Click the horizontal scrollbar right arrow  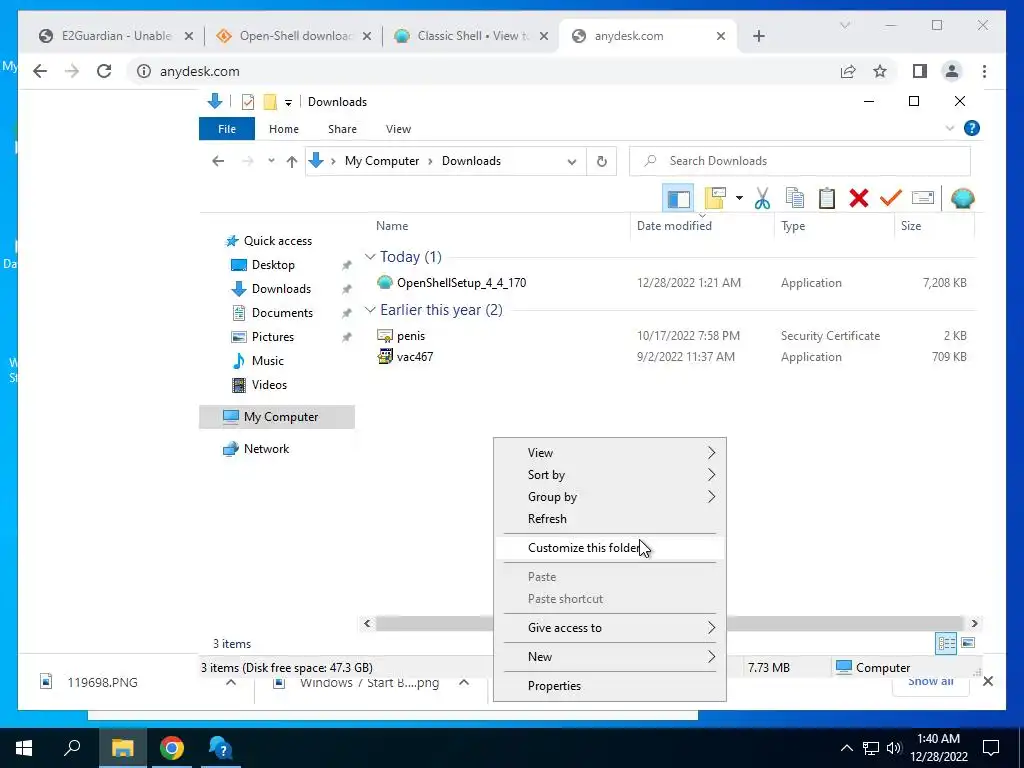(x=974, y=624)
